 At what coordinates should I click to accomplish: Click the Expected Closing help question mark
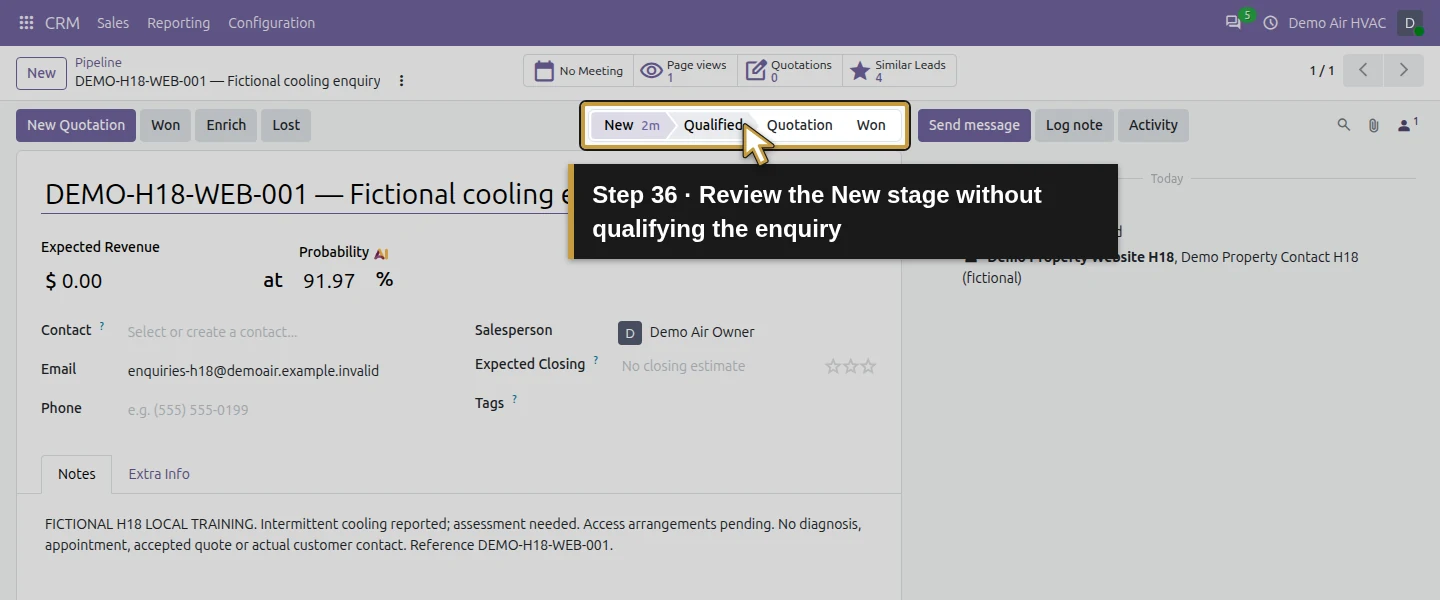[x=596, y=360]
